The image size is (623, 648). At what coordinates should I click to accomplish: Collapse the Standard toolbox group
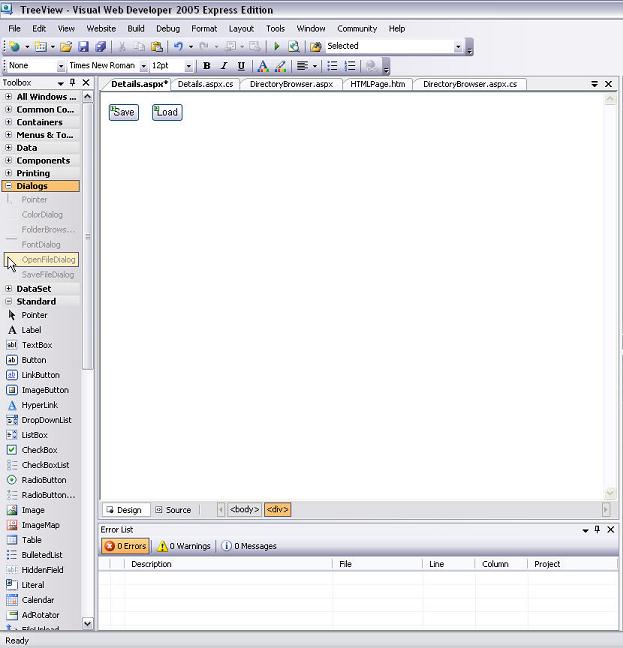pos(8,301)
